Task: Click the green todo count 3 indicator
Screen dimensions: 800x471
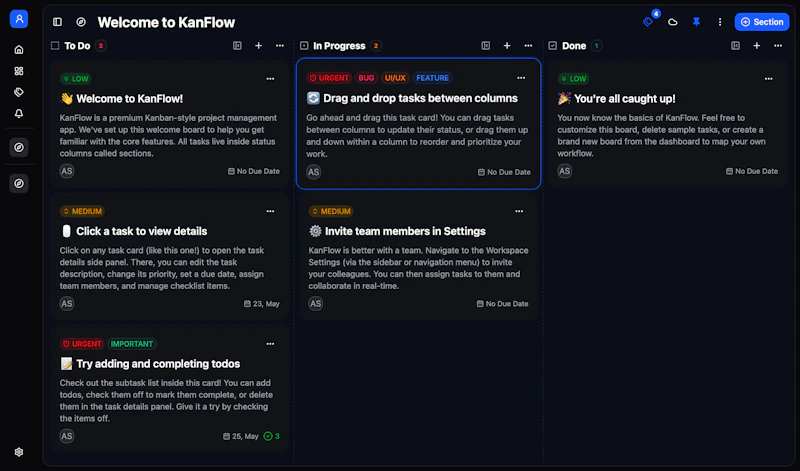Action: click(x=271, y=436)
